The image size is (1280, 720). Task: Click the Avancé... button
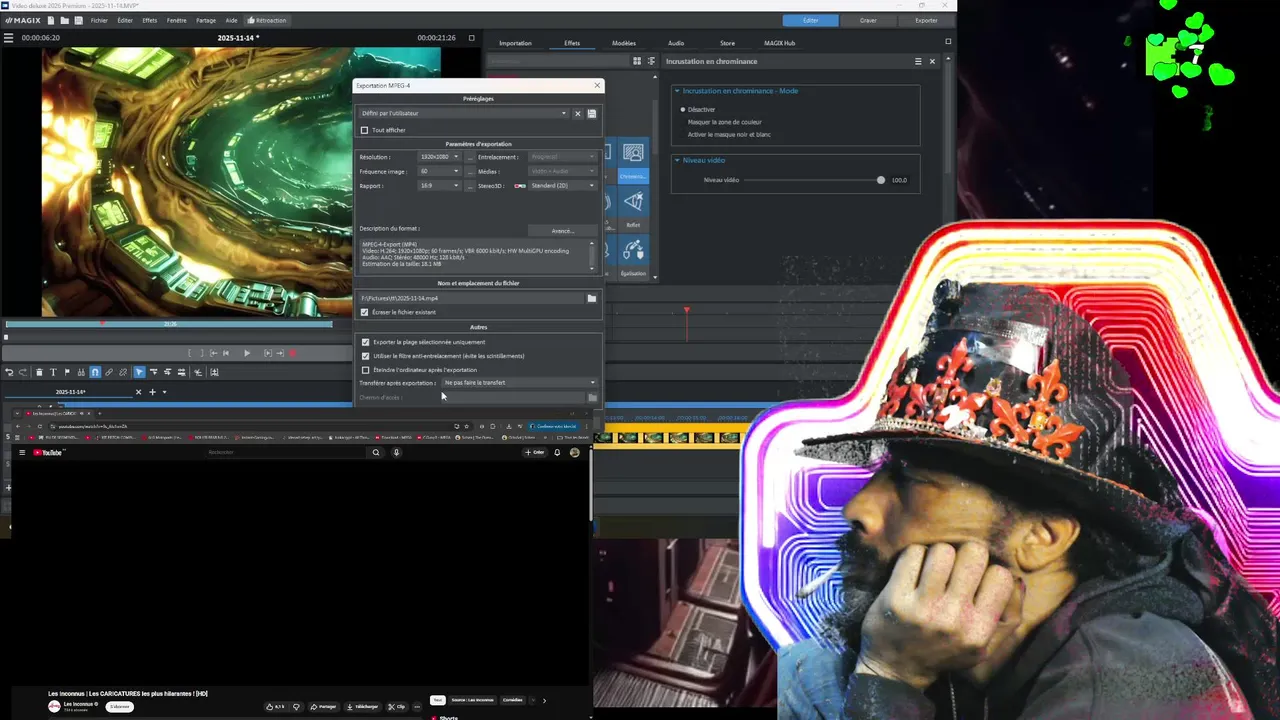tap(562, 231)
